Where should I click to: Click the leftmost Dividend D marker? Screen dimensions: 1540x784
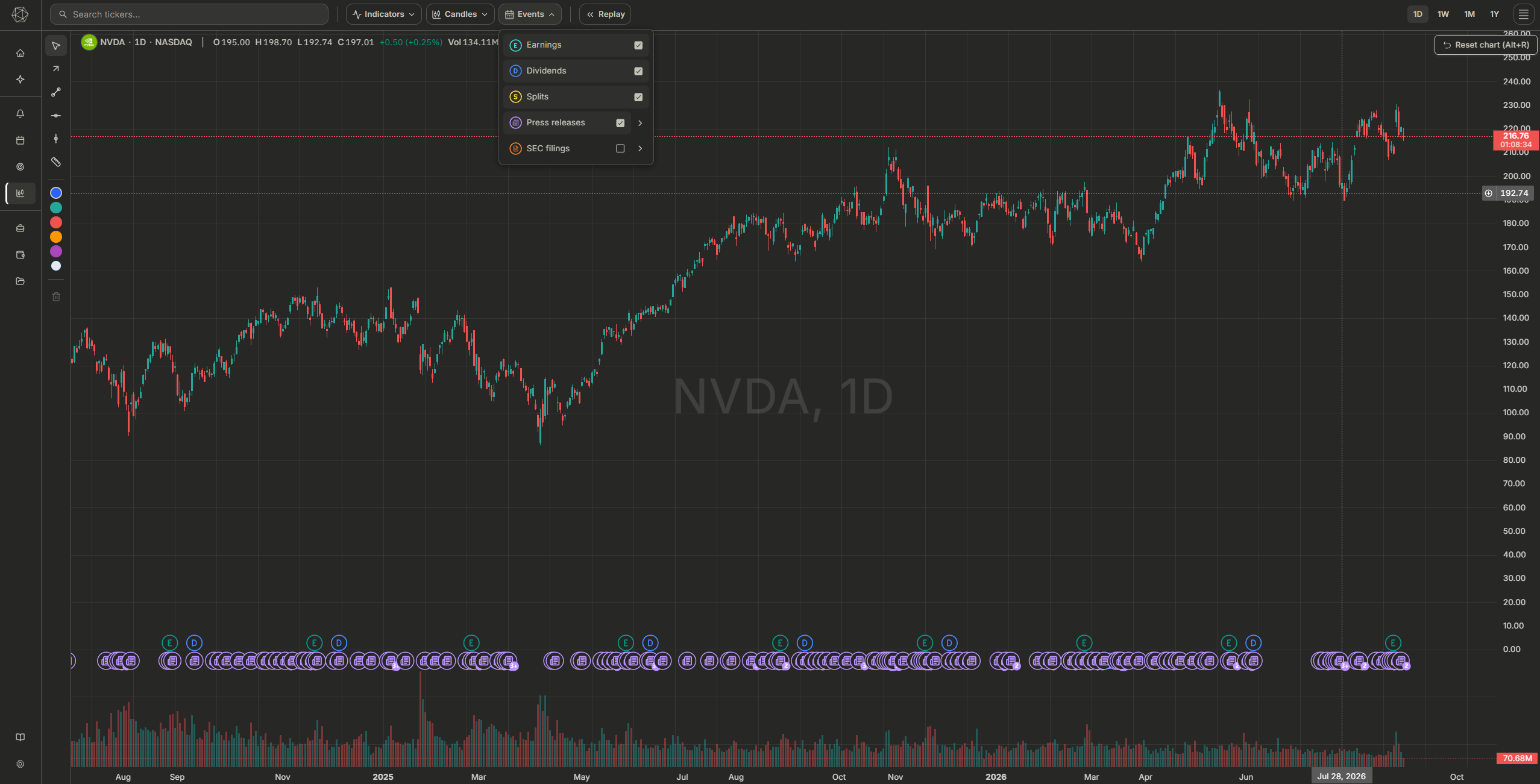[x=194, y=643]
